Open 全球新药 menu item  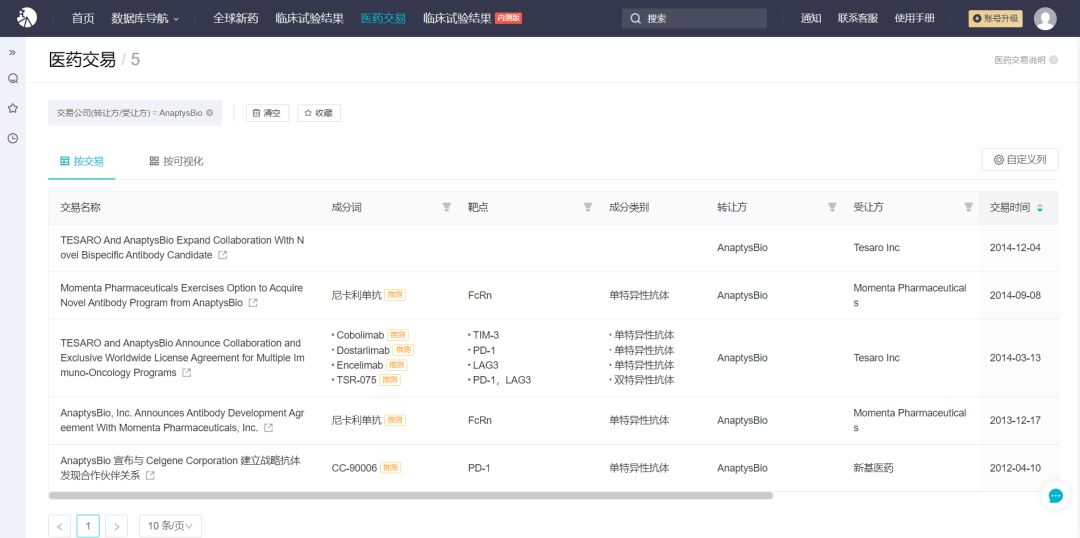point(236,19)
